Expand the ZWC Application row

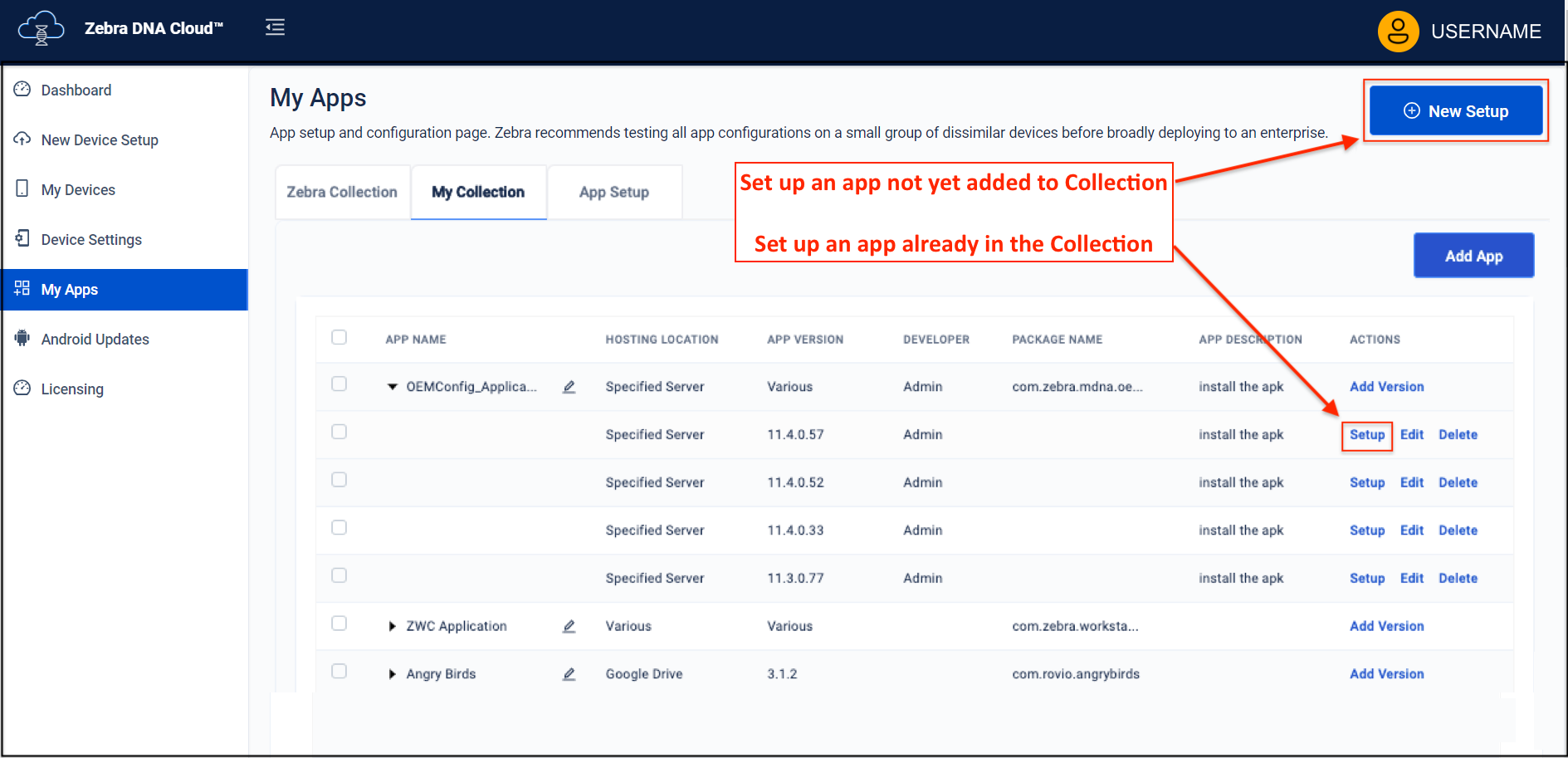point(393,626)
